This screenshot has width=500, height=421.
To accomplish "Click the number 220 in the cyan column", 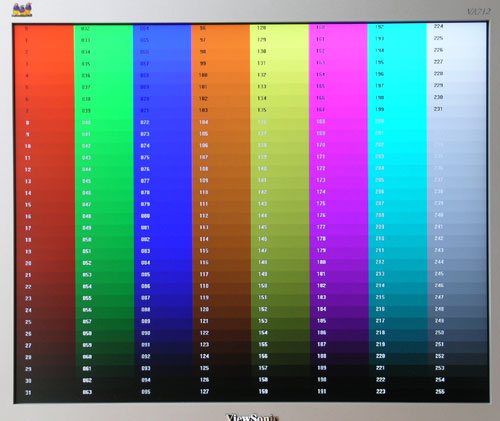I will tap(381, 356).
